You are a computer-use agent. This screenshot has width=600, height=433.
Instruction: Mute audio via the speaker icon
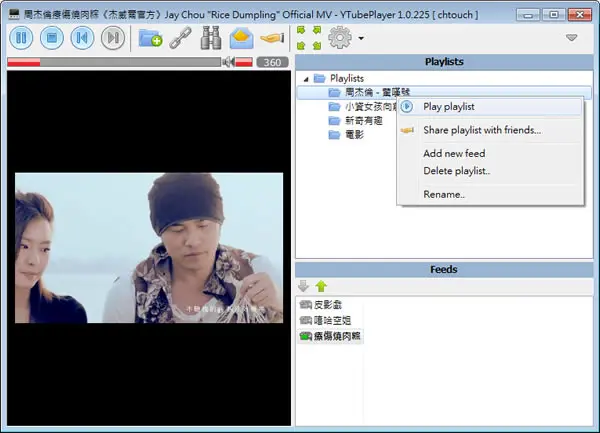click(228, 62)
